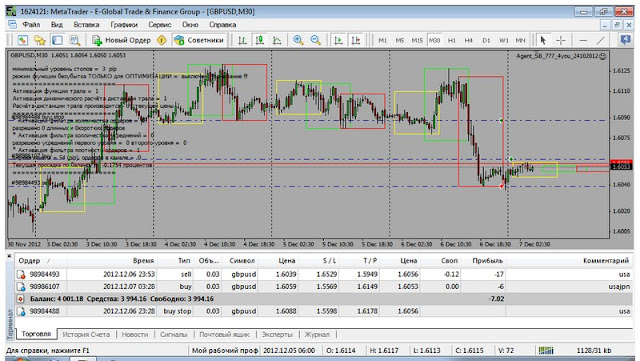Click T/P value 1.5949
The height and width of the screenshot is (361, 640).
pos(367,274)
